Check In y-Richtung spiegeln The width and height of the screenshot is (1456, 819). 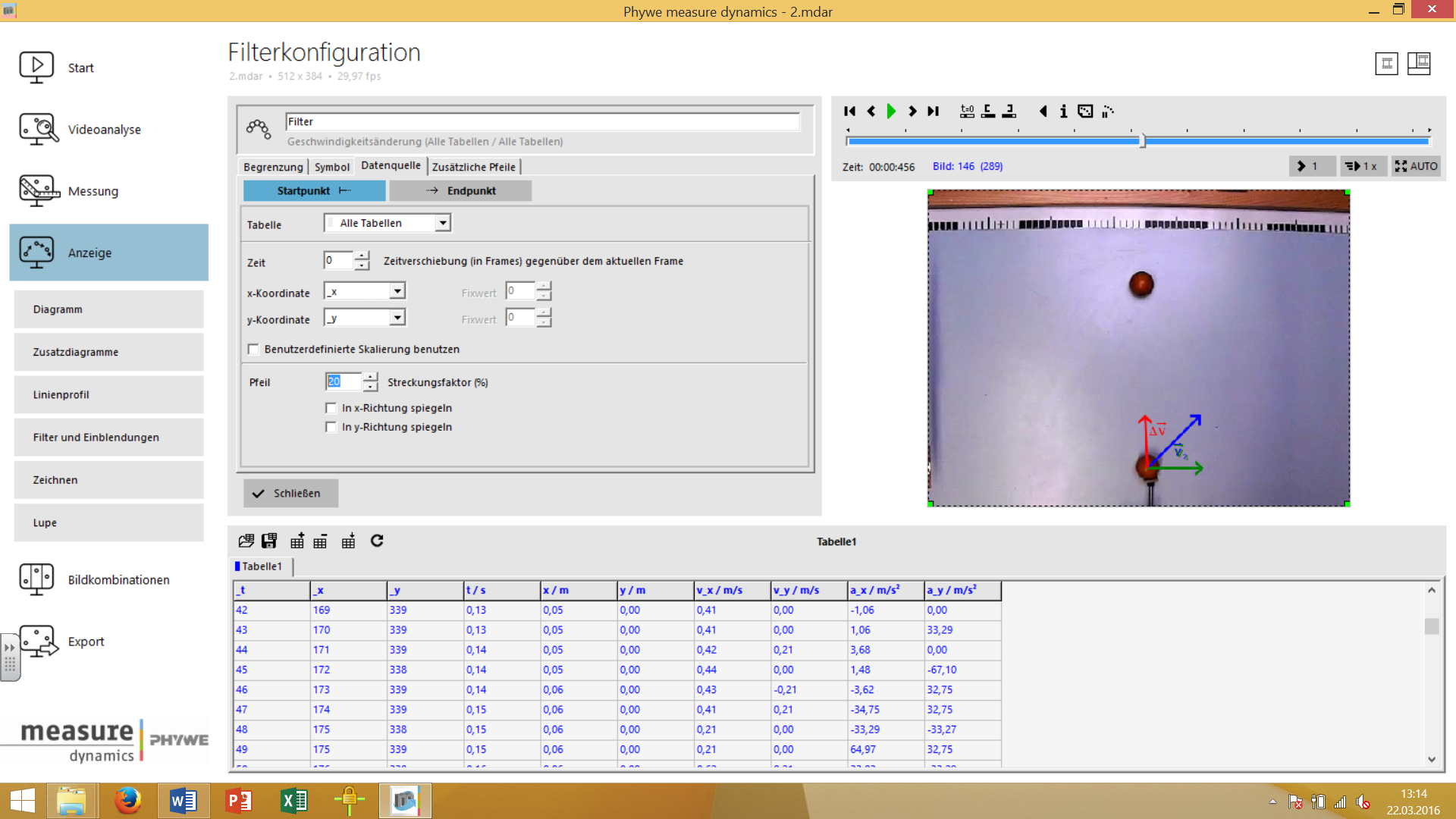click(x=331, y=427)
